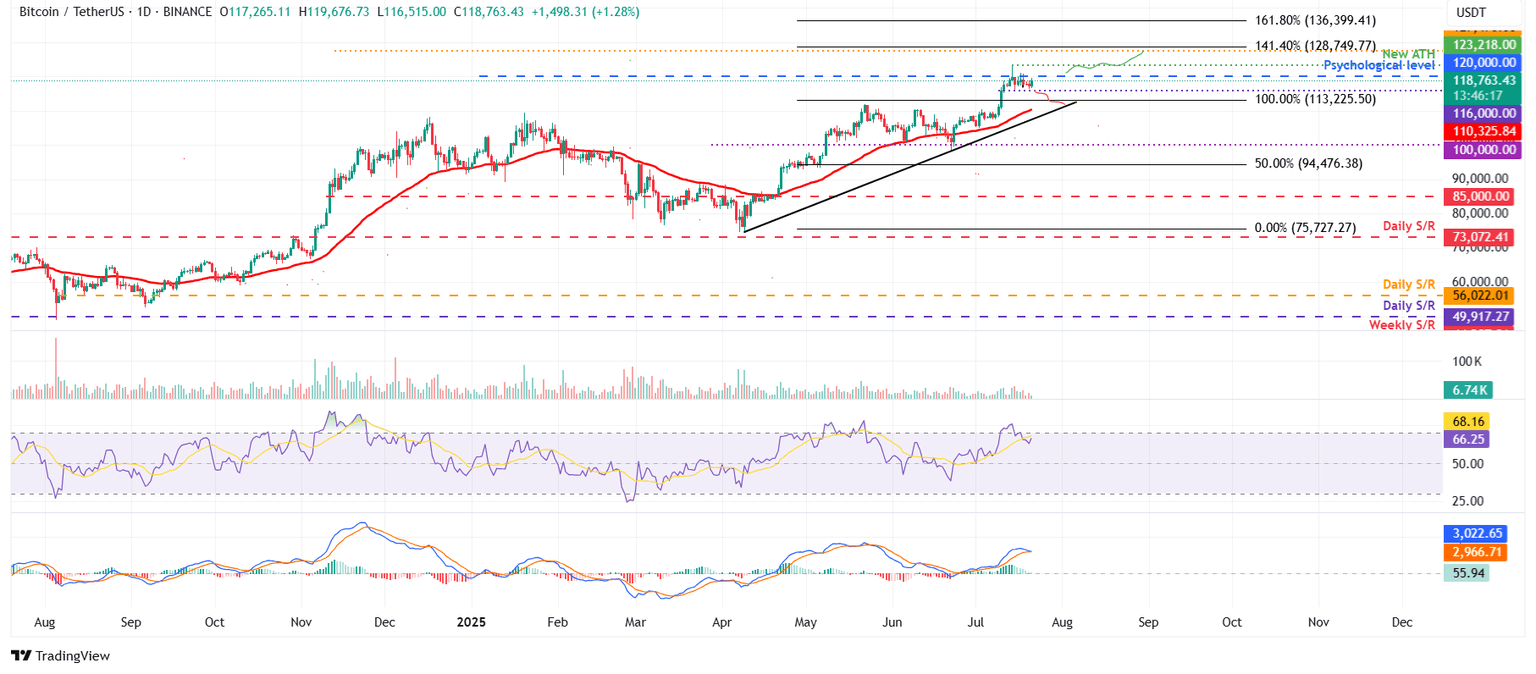The image size is (1536, 674).
Task: Click the green 123,218.00 price label
Action: pos(1483,44)
